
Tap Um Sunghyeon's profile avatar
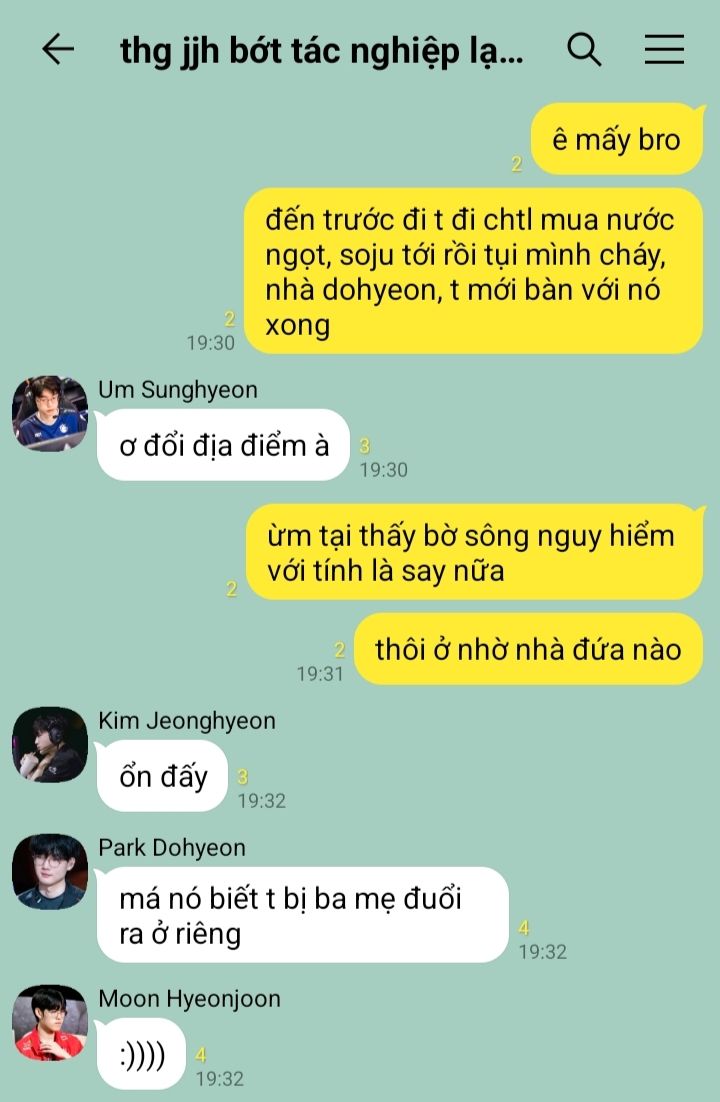(x=50, y=413)
